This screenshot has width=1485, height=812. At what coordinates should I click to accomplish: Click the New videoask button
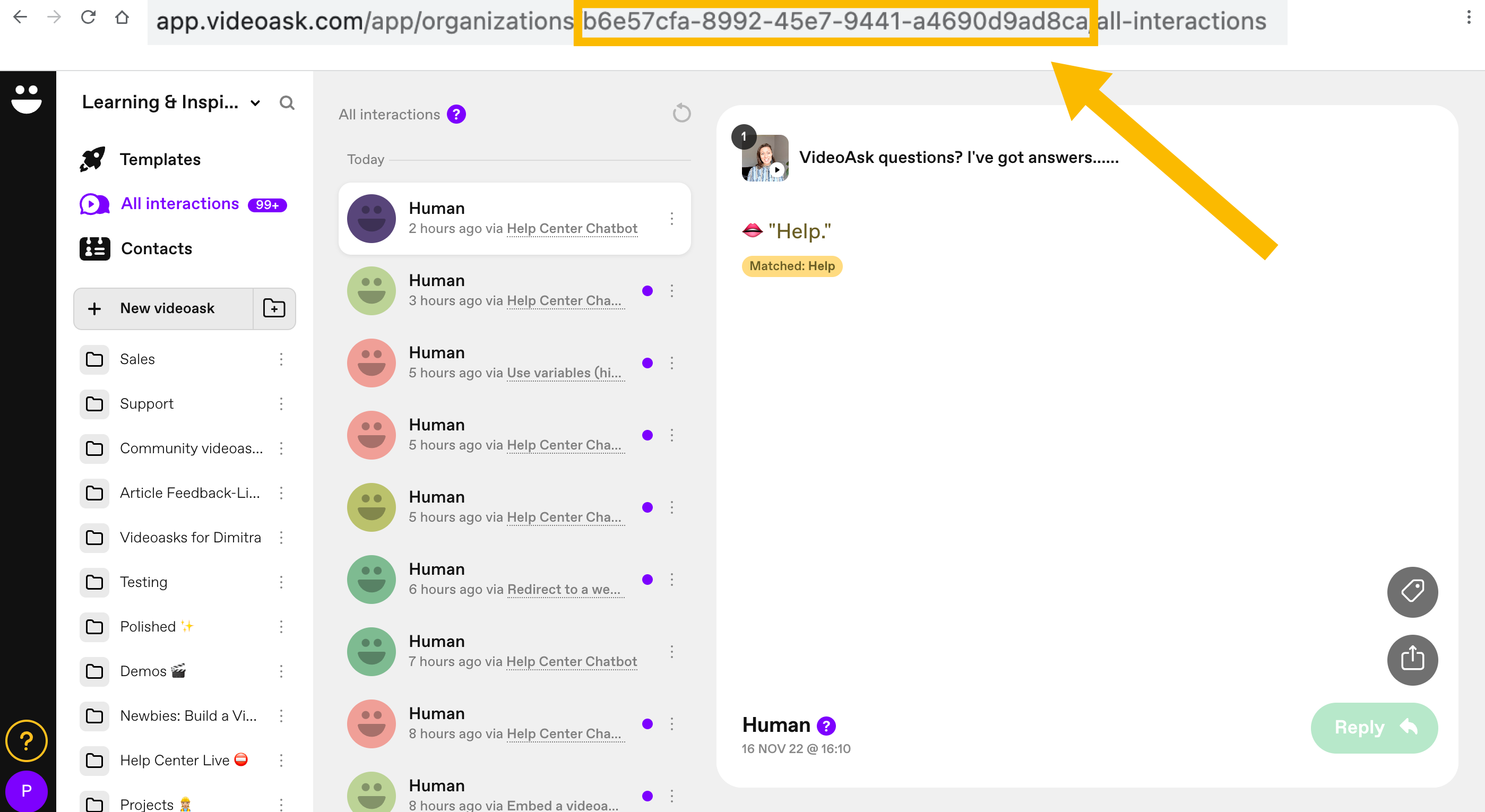[x=163, y=308]
